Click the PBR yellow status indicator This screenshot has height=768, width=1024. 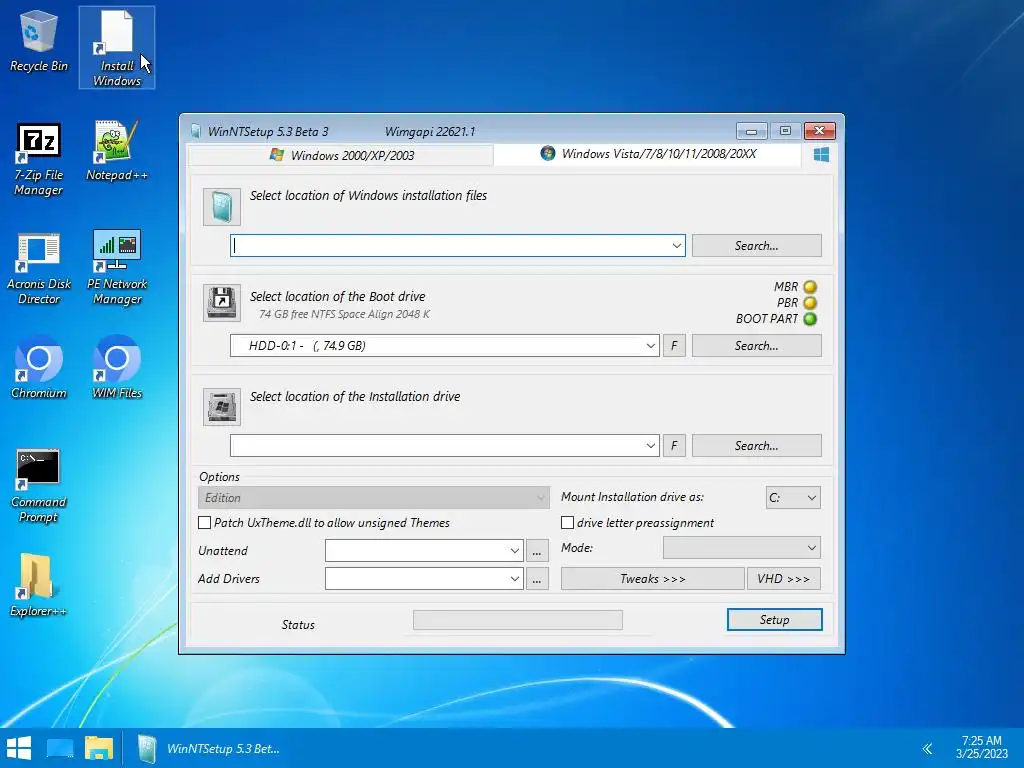click(x=810, y=303)
